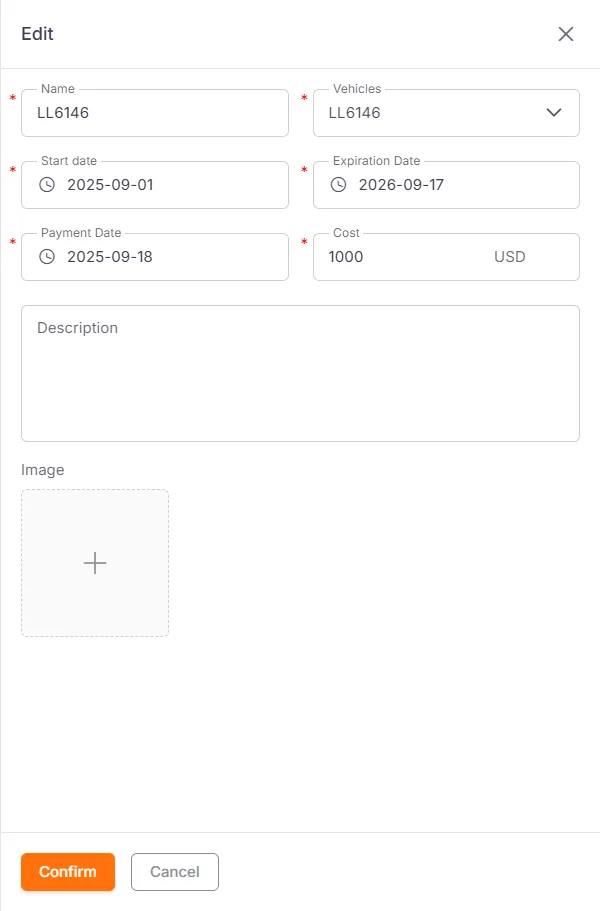Click the clock icon beside Expiration Date

point(337,184)
